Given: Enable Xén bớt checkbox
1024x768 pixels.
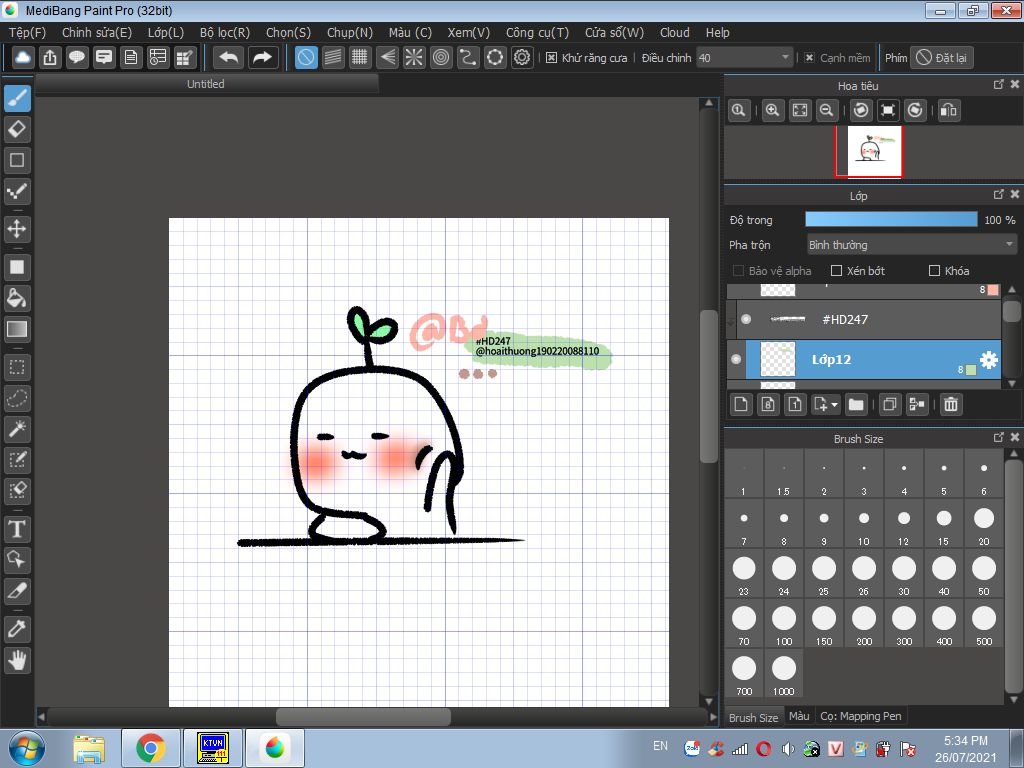Looking at the screenshot, I should point(836,270).
